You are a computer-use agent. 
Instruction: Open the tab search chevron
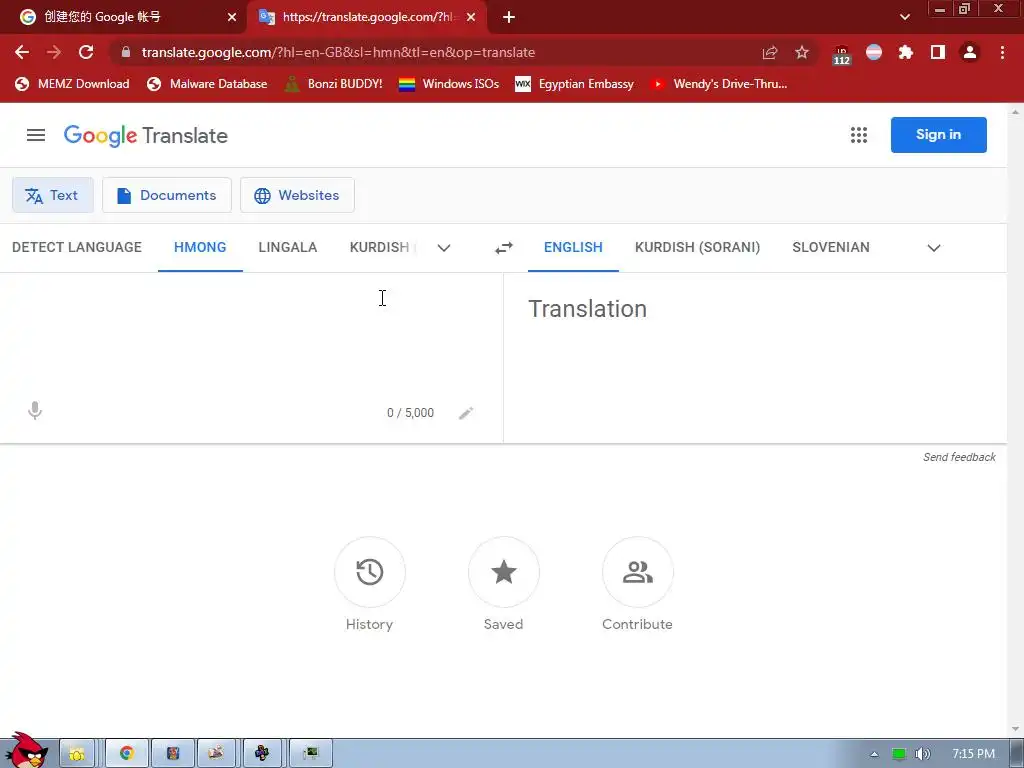coord(904,17)
